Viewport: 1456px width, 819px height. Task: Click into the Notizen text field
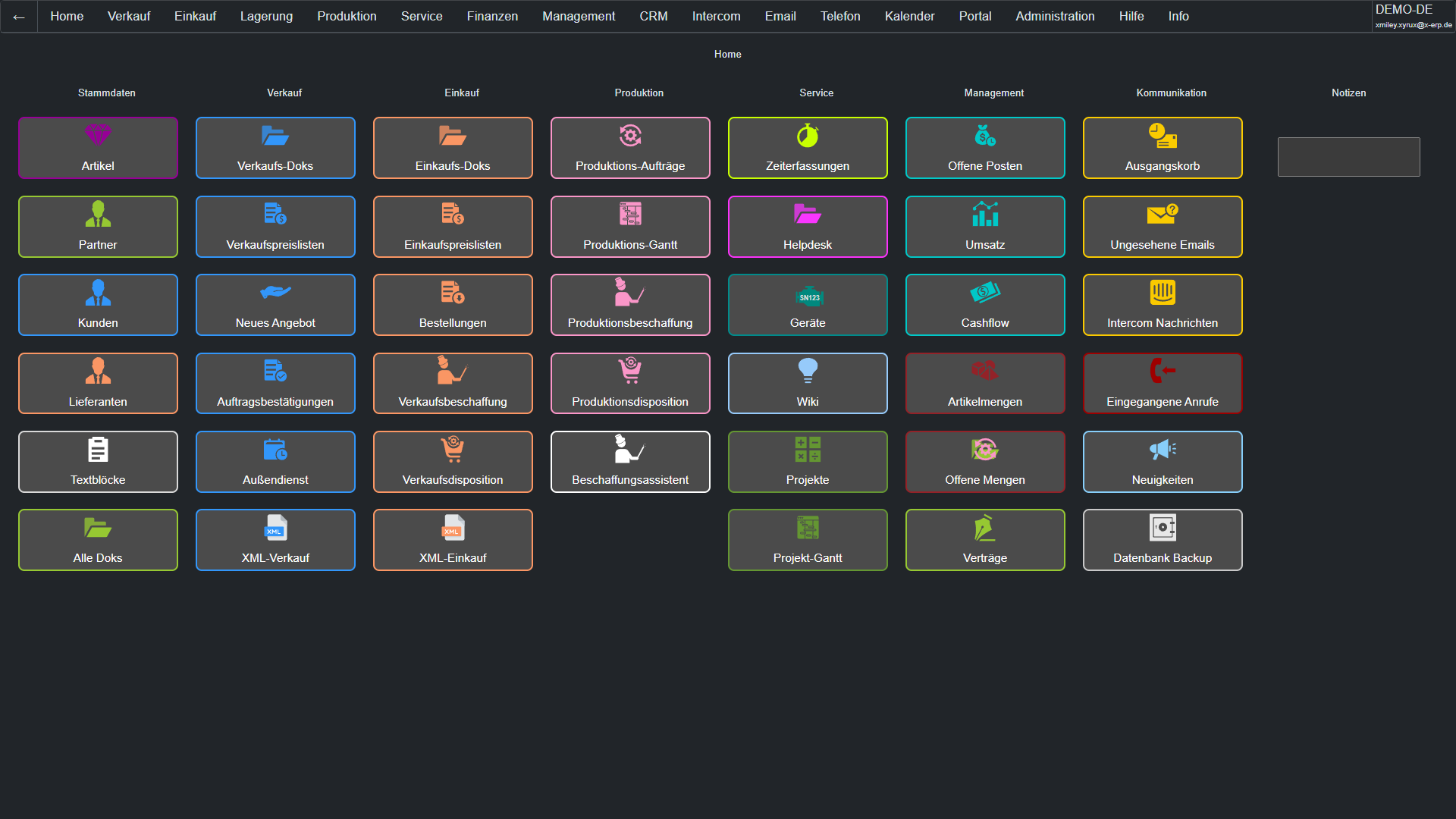coord(1348,157)
